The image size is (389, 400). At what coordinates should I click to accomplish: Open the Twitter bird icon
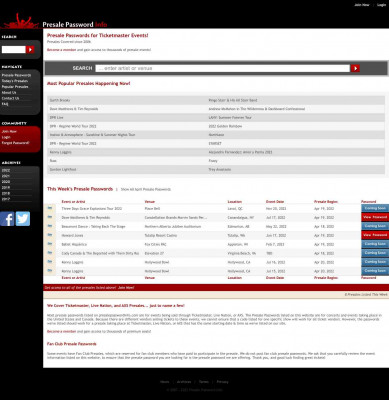pyautogui.click(x=23, y=219)
